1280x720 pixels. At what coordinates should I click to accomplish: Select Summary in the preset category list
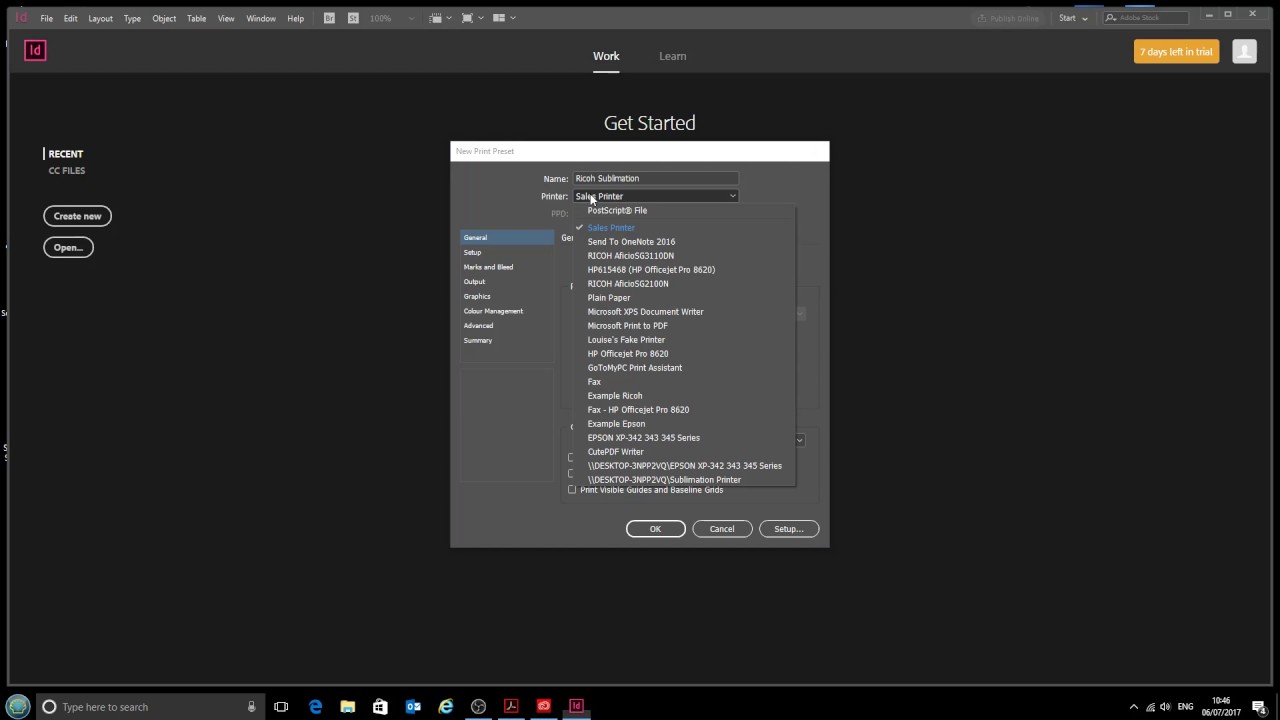(507, 340)
